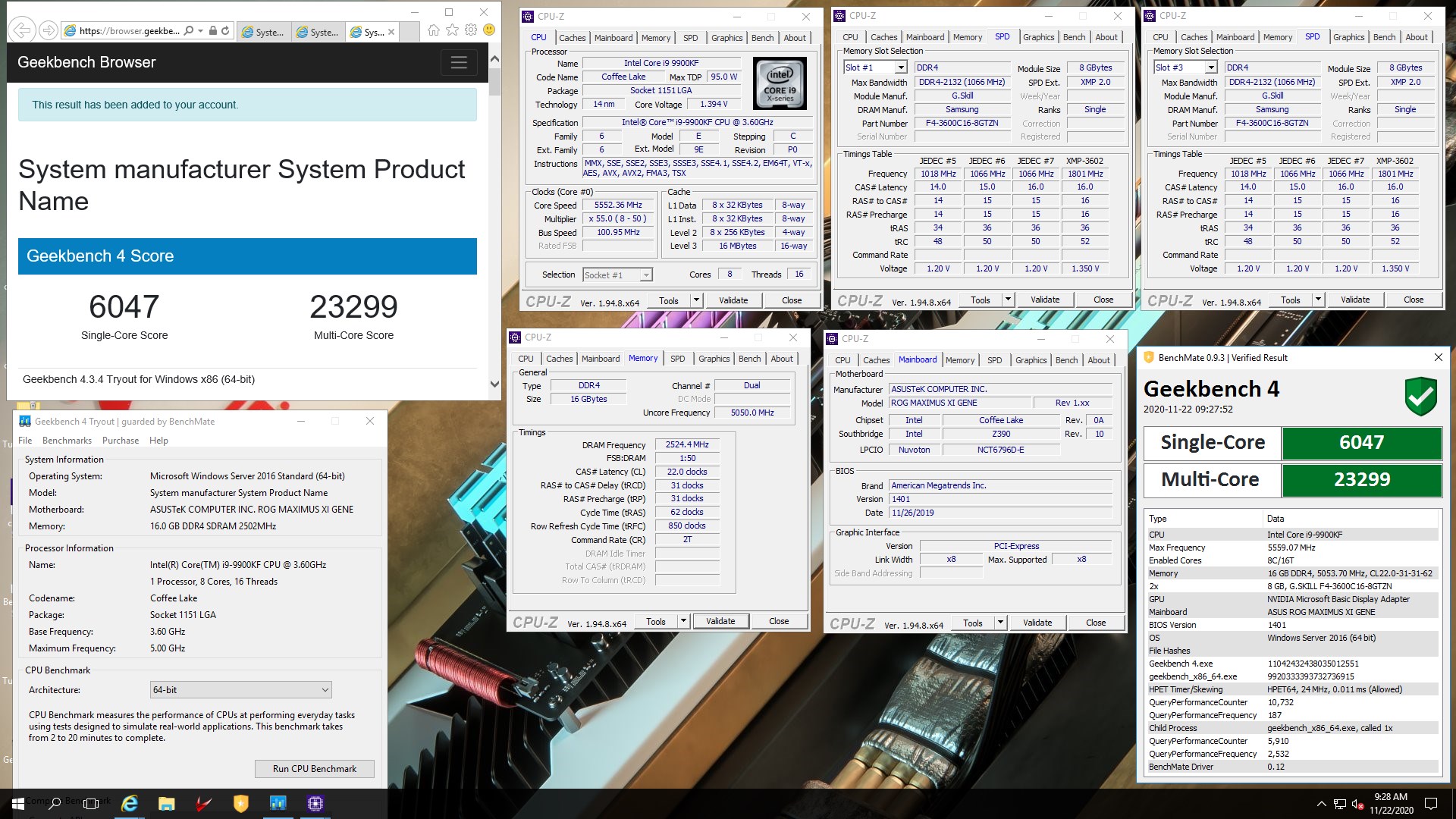Open the network icon in system tray
This screenshot has width=1456, height=819.
[1340, 804]
